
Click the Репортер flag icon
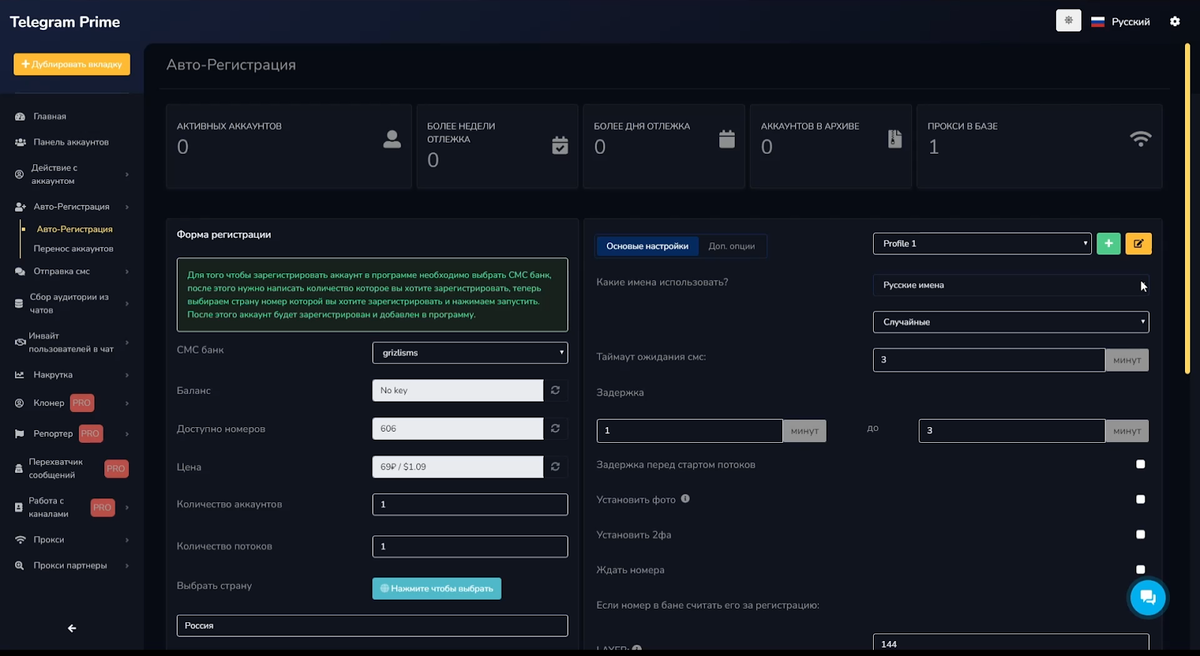pyautogui.click(x=20, y=434)
